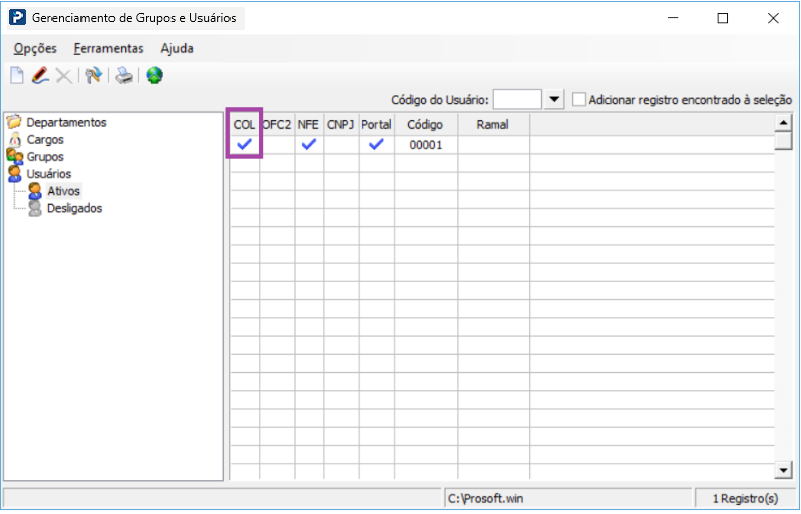This screenshot has height=514, width=801.
Task: Click the Usuários user icon
Action: [15, 174]
